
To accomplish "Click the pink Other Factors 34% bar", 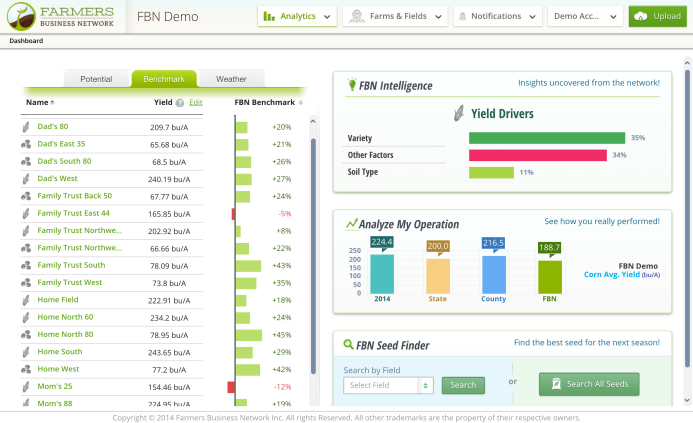I will click(x=537, y=155).
